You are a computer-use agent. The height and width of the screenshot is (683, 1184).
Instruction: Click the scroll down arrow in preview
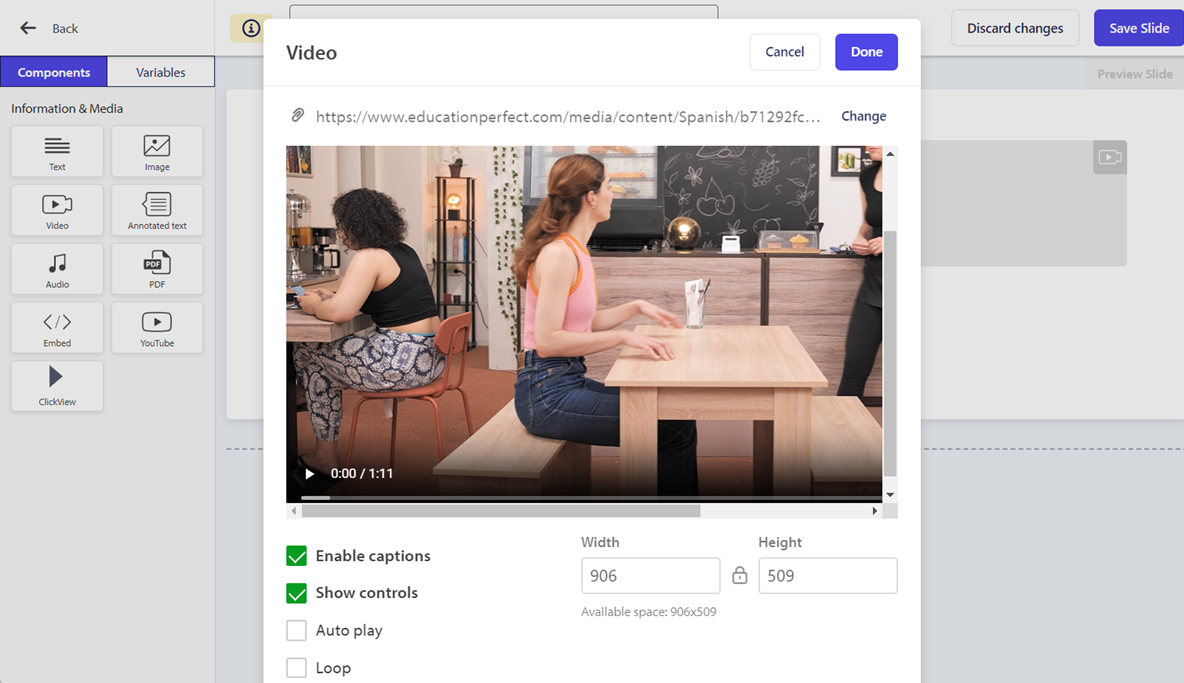pos(890,495)
